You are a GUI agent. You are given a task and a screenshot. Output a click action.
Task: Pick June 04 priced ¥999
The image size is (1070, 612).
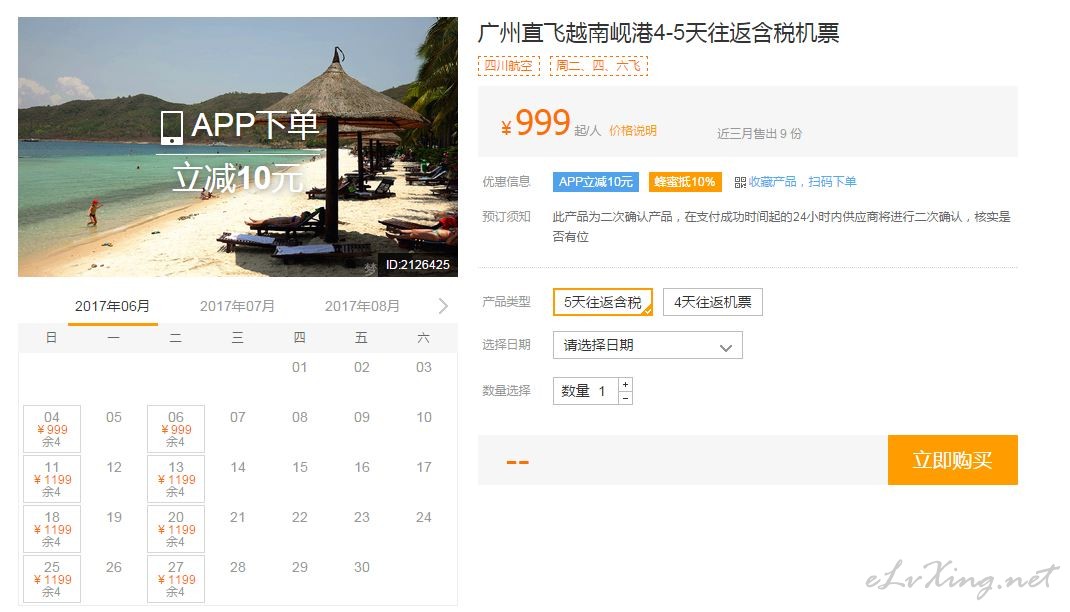[52, 429]
